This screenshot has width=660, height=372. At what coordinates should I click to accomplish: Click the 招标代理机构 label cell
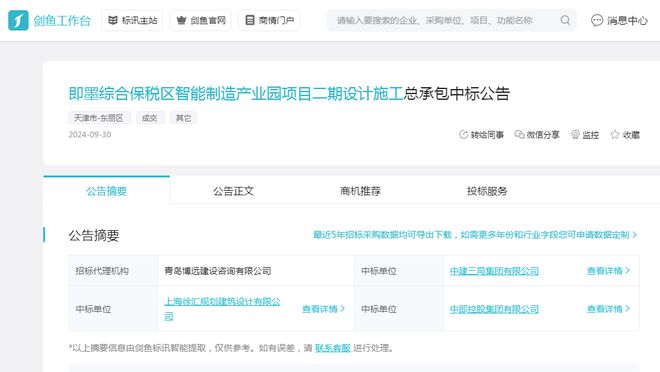point(113,271)
